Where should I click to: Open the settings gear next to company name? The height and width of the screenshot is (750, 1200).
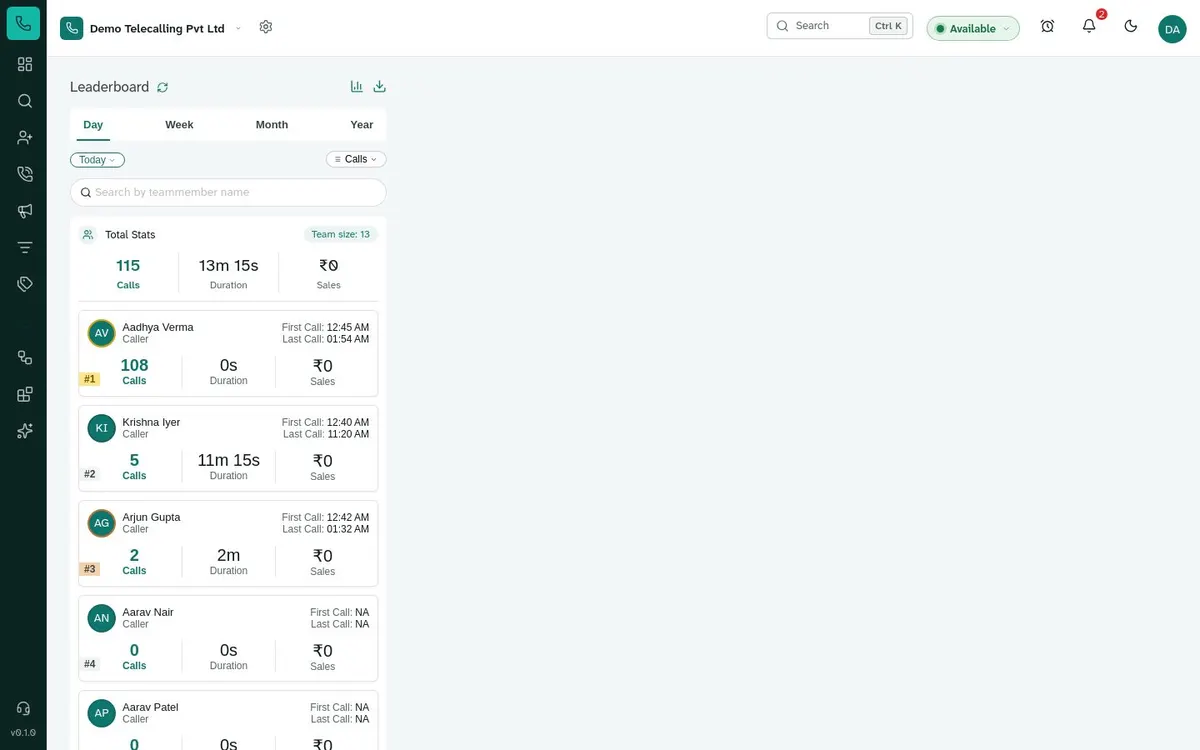[266, 27]
